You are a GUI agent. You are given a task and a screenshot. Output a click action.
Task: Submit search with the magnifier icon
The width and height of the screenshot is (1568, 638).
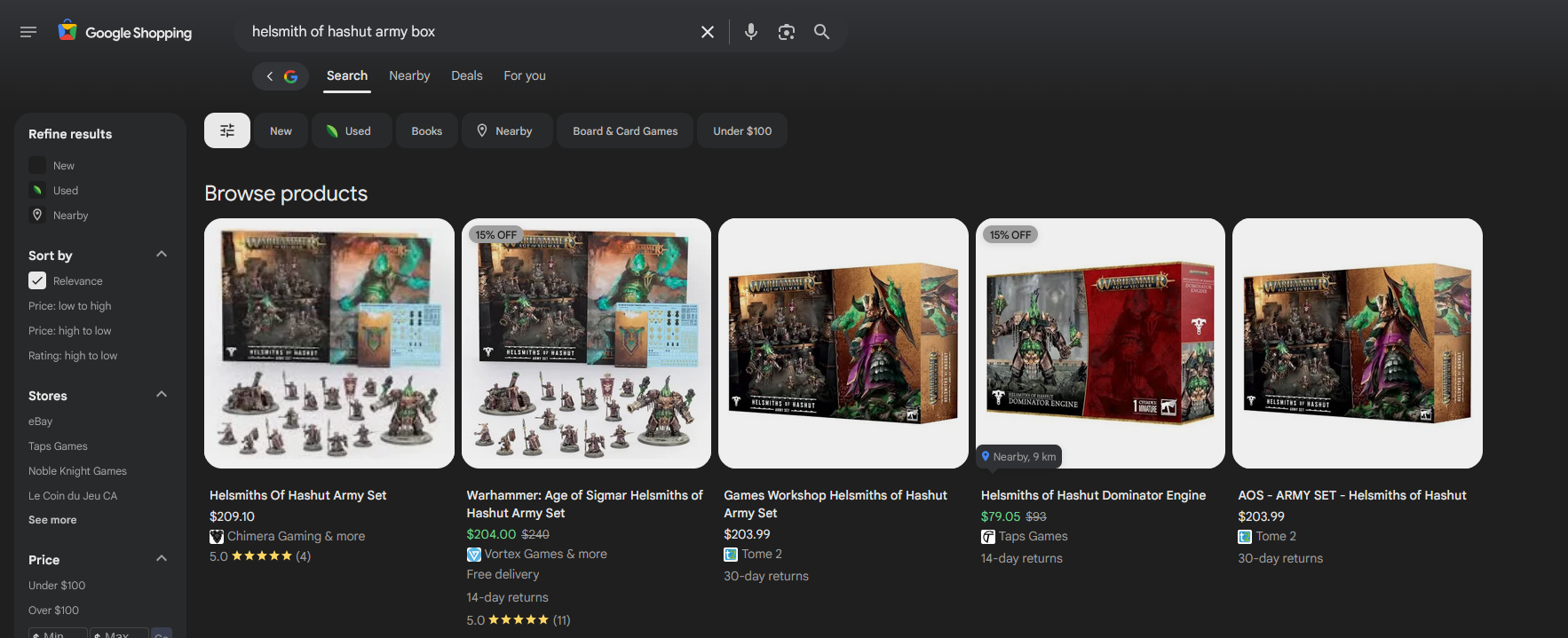coord(822,32)
